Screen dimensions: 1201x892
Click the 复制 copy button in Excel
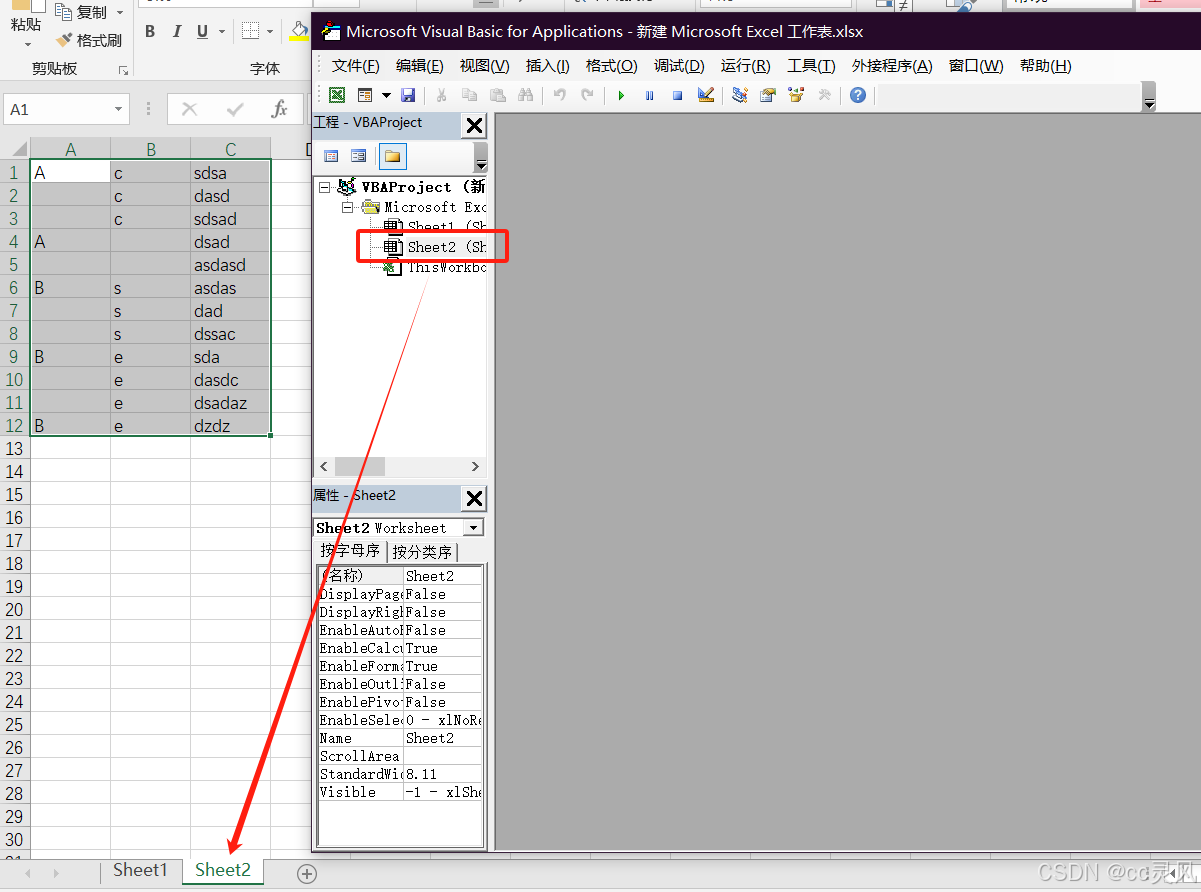(83, 12)
